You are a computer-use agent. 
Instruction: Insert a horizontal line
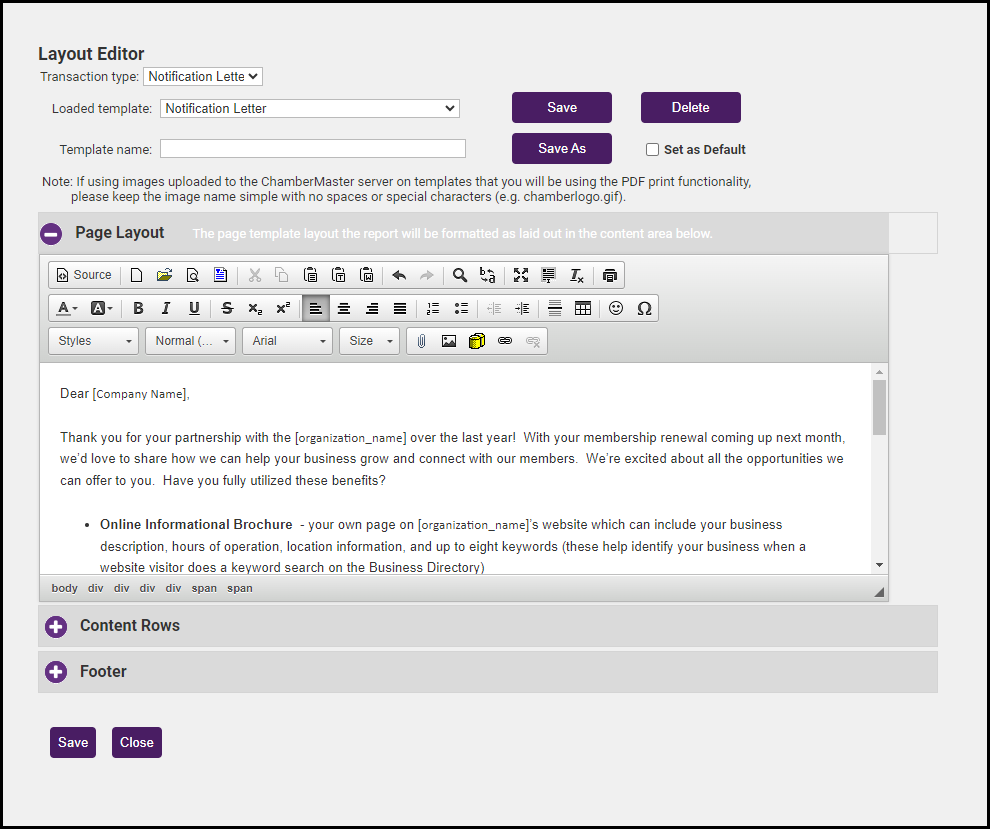pyautogui.click(x=554, y=308)
